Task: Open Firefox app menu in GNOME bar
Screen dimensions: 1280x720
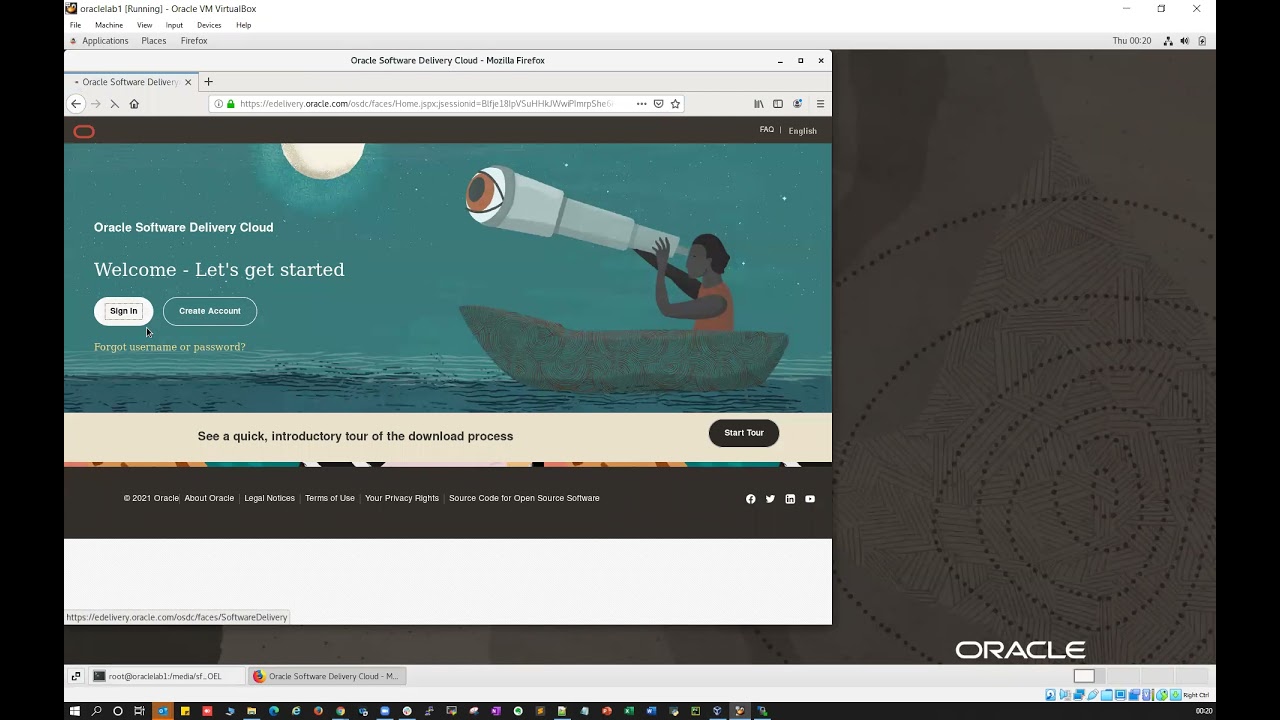Action: click(194, 41)
